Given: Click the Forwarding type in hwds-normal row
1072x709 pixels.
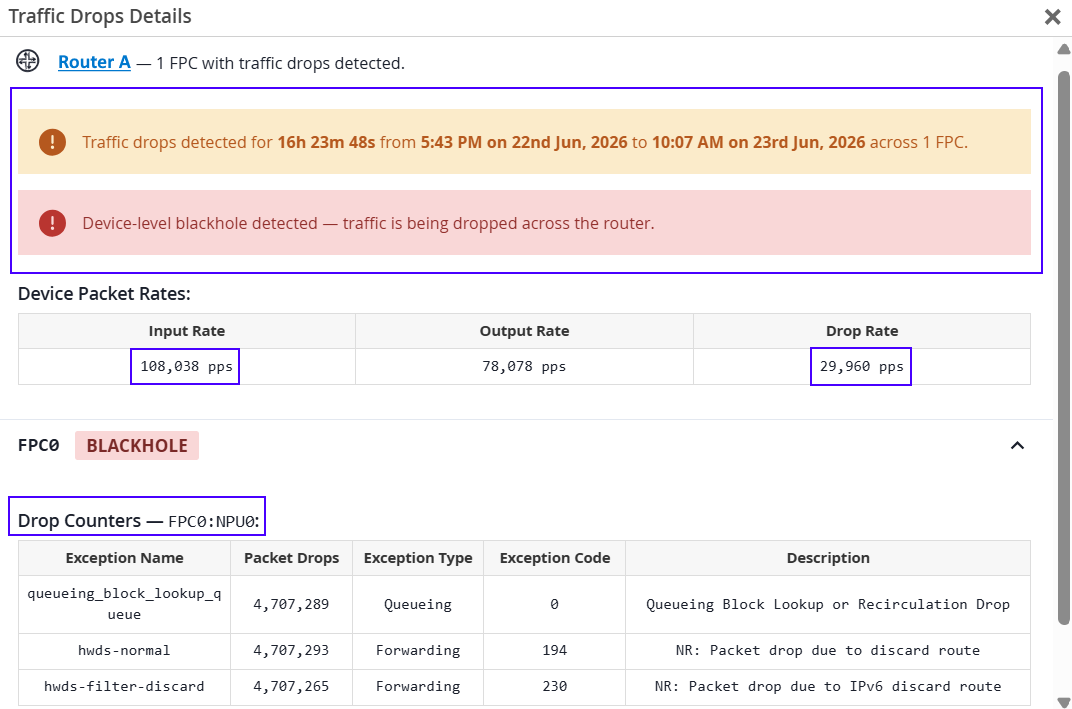Looking at the screenshot, I should pyautogui.click(x=418, y=650).
